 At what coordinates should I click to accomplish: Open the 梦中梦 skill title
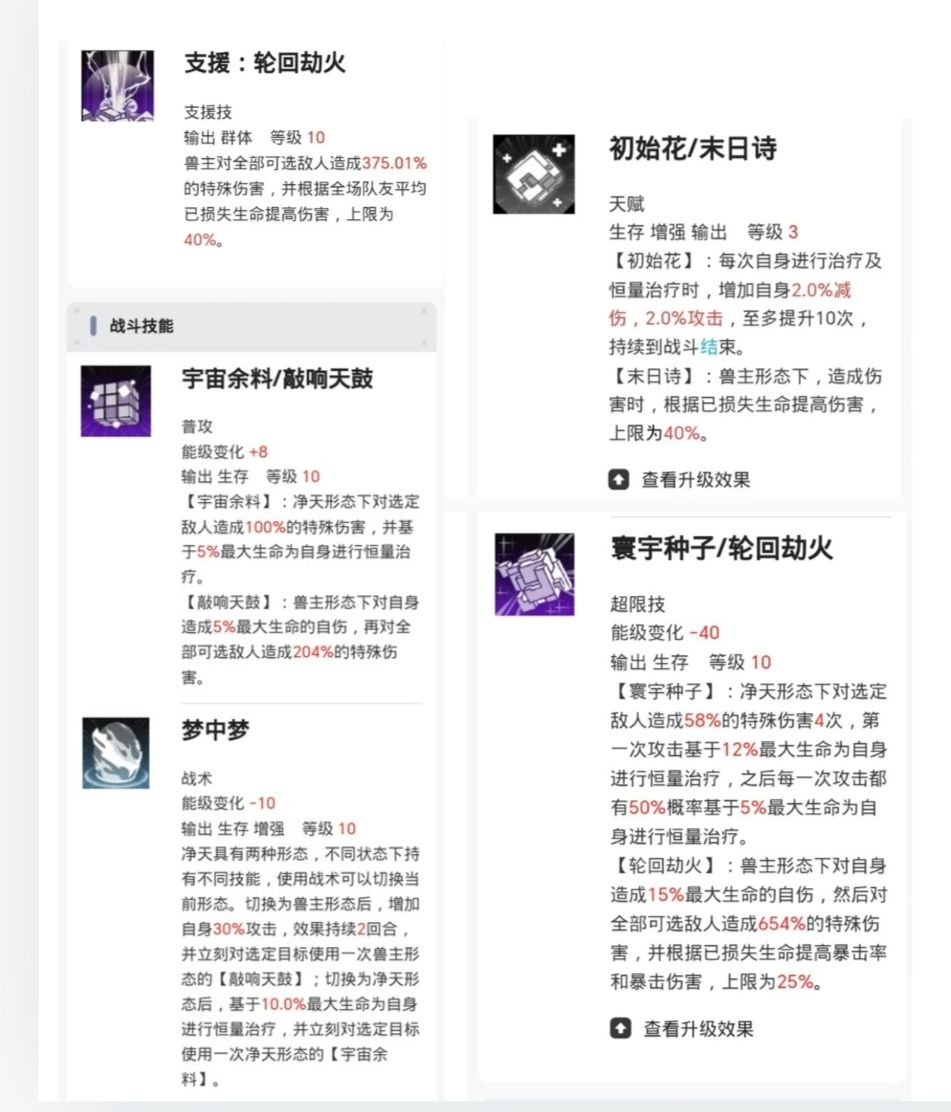click(x=216, y=730)
